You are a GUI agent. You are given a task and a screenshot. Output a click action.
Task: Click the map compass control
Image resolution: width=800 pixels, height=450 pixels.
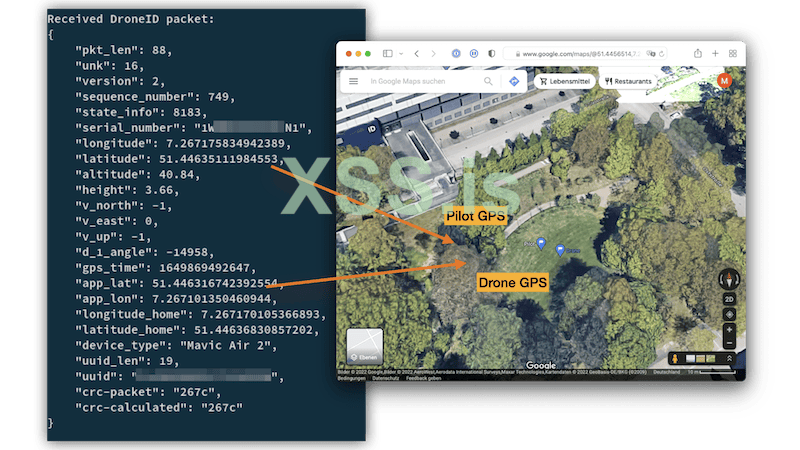[729, 280]
